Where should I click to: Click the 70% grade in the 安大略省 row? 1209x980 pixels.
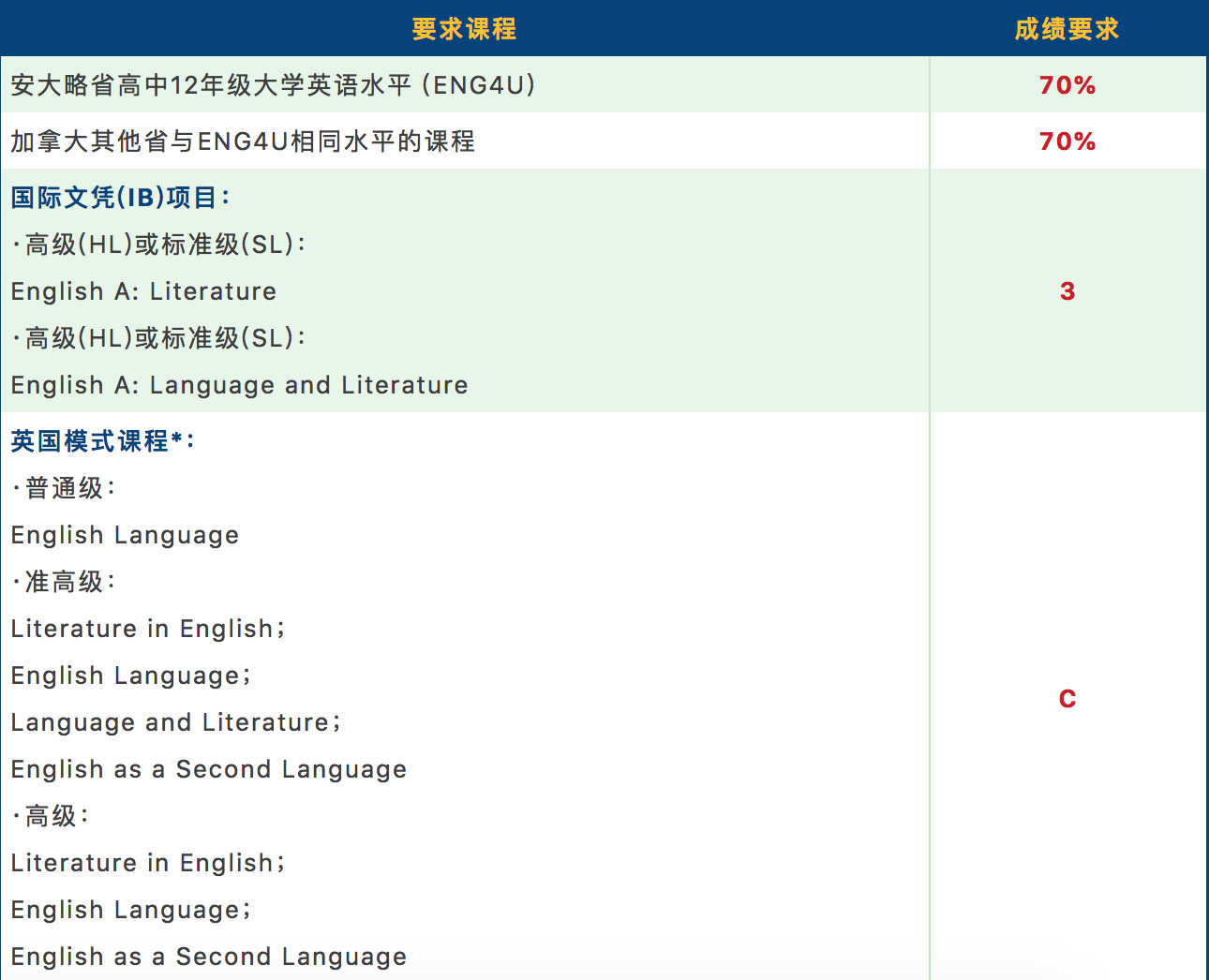point(1067,85)
